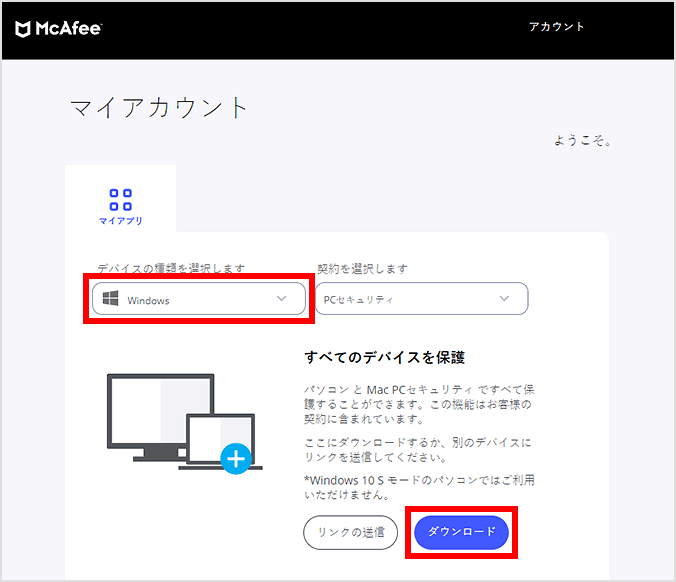The height and width of the screenshot is (582, 676).
Task: Click the blue plus add-device icon
Action: (236, 459)
